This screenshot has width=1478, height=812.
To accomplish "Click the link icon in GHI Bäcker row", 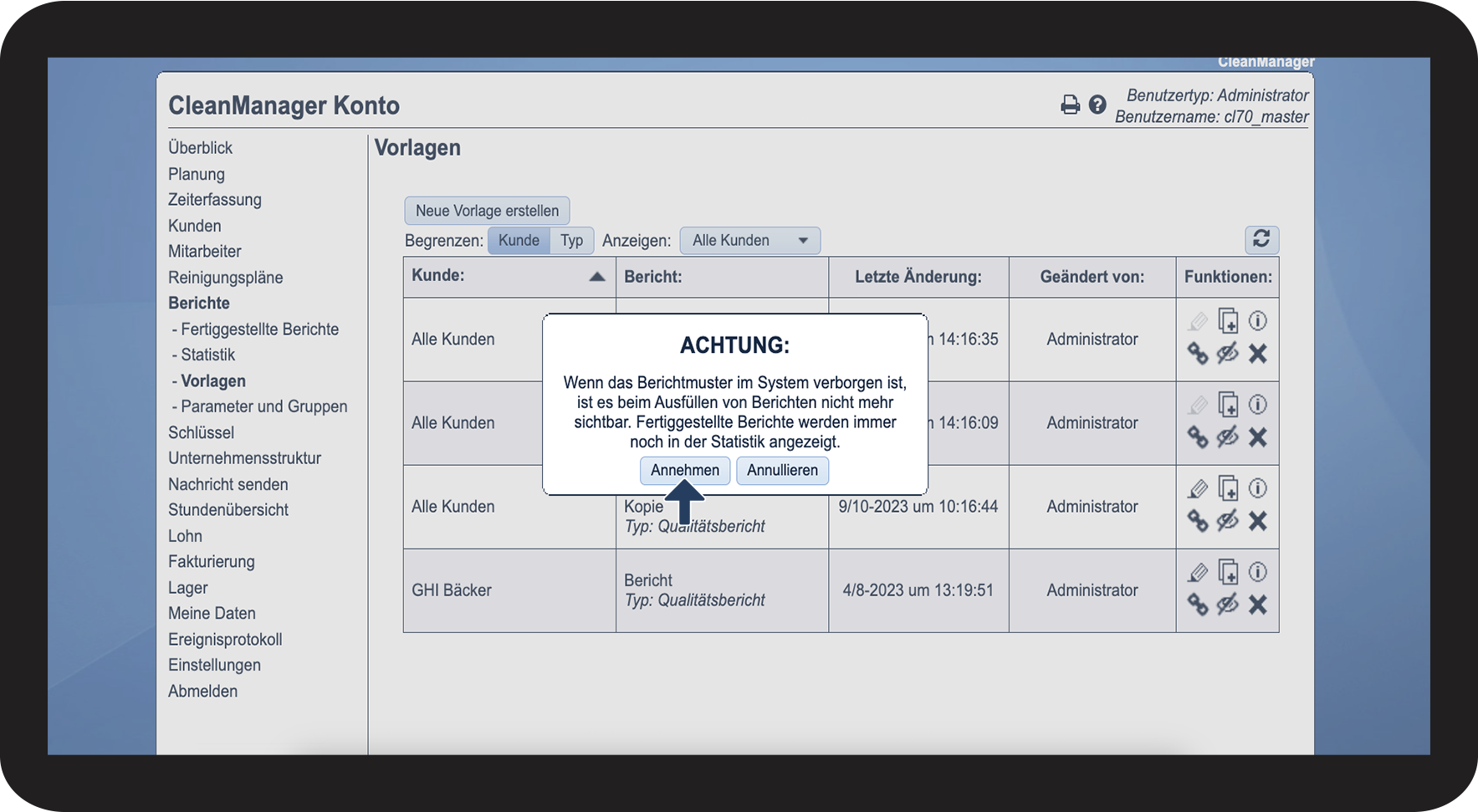I will [1198, 605].
